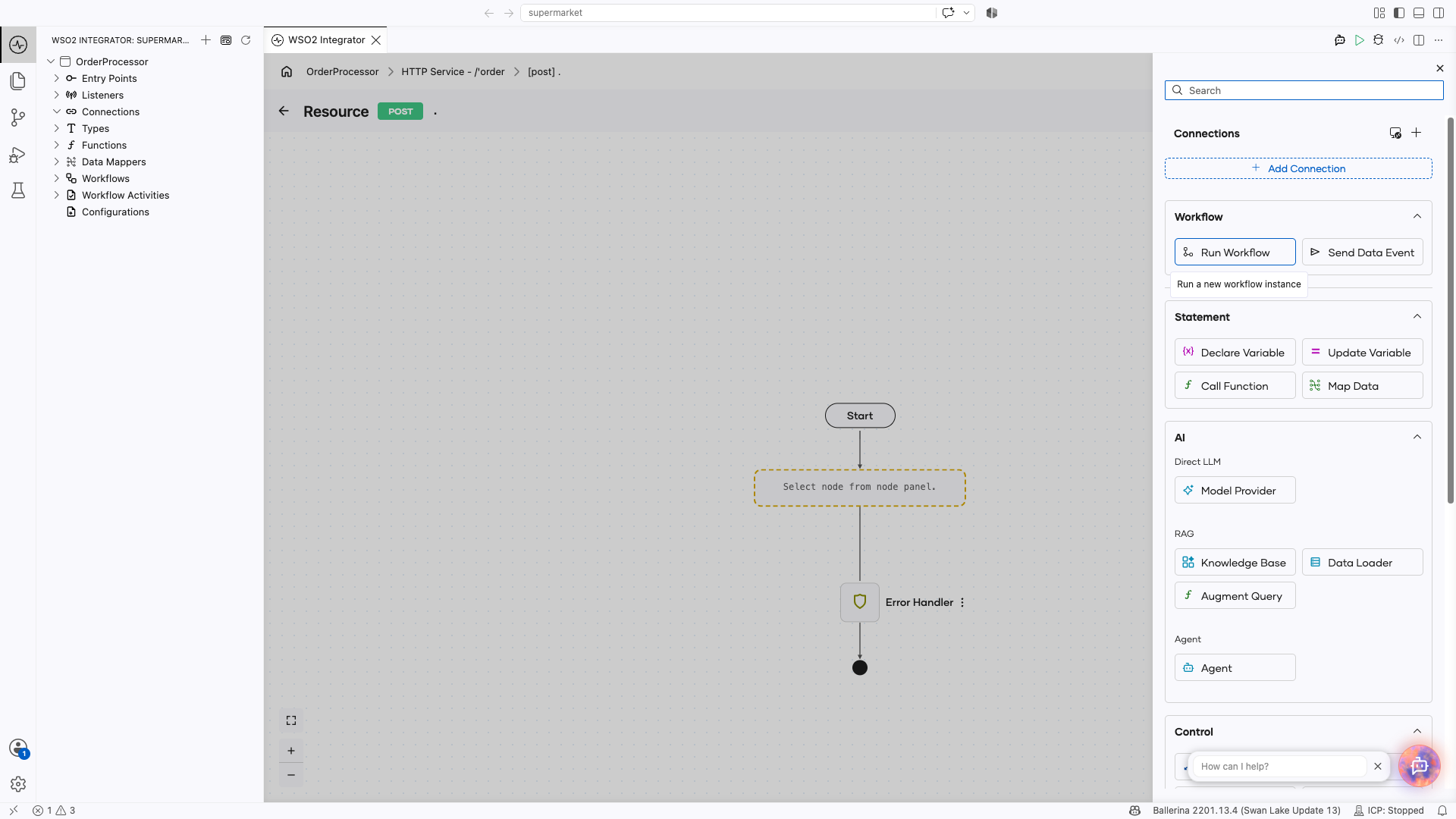The image size is (1456, 819).
Task: Expand the Entry Points tree node
Action: [56, 78]
